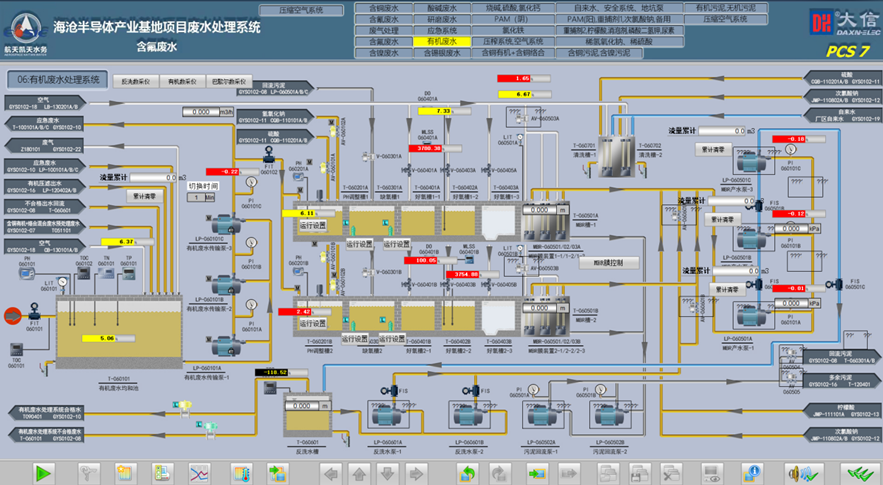Click the up arrow navigation icon
The image size is (883, 485).
coord(359,473)
